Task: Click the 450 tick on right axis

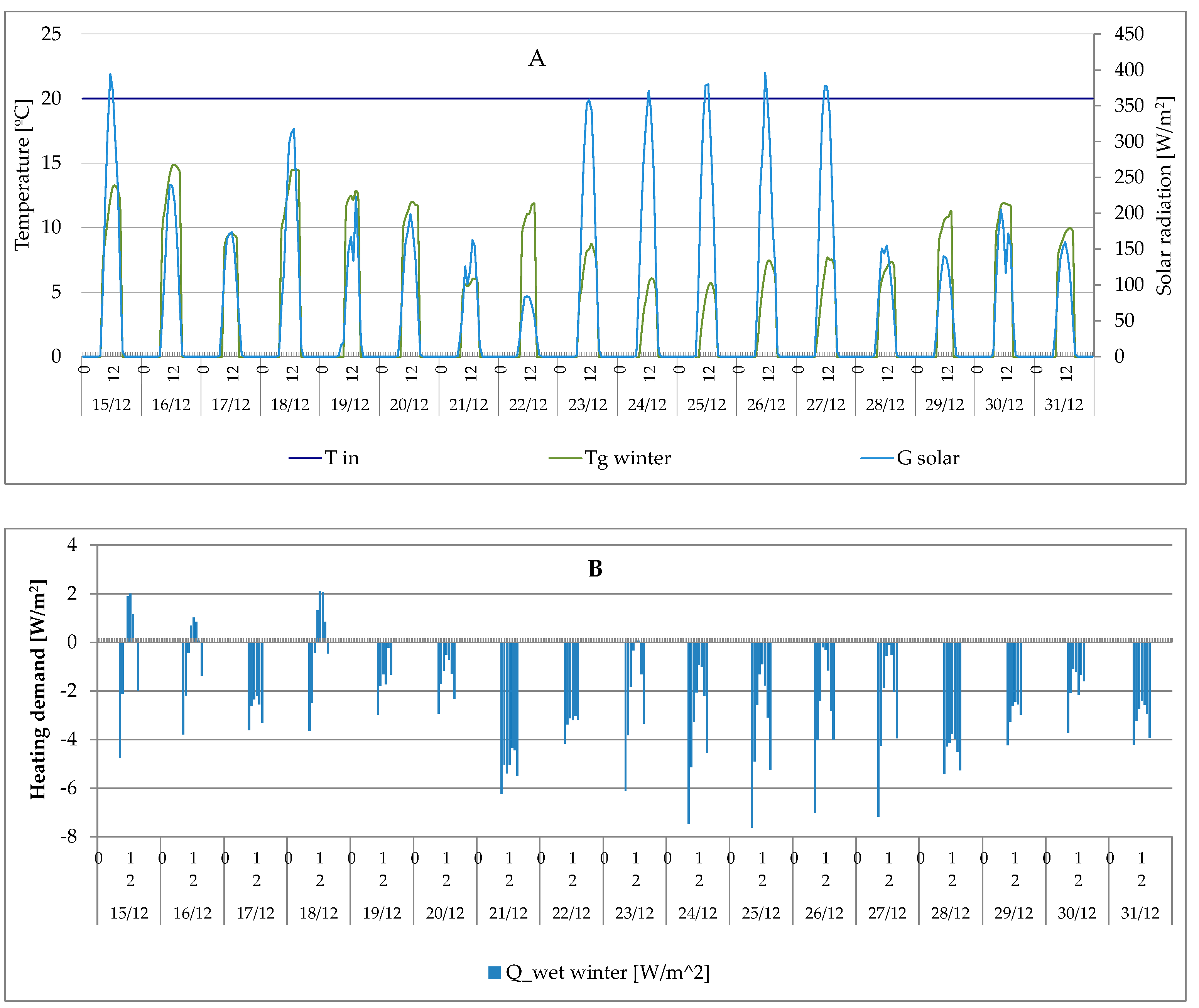Action: click(1129, 34)
